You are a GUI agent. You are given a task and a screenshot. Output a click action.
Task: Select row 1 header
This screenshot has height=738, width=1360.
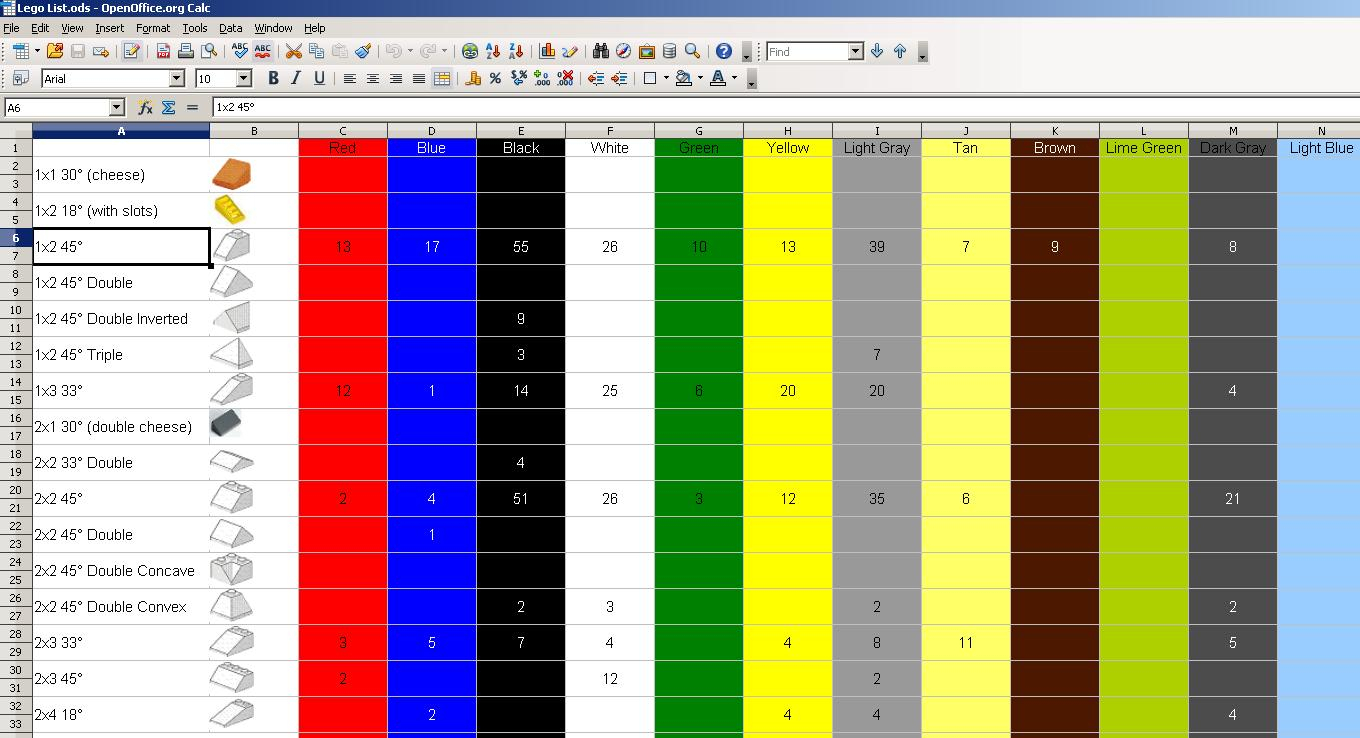point(16,148)
